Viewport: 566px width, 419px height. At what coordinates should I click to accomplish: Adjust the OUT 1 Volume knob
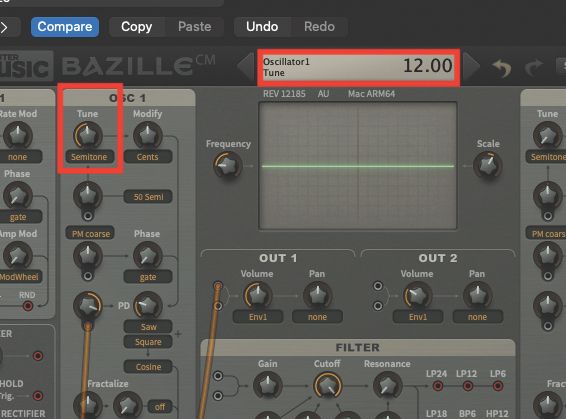(257, 295)
